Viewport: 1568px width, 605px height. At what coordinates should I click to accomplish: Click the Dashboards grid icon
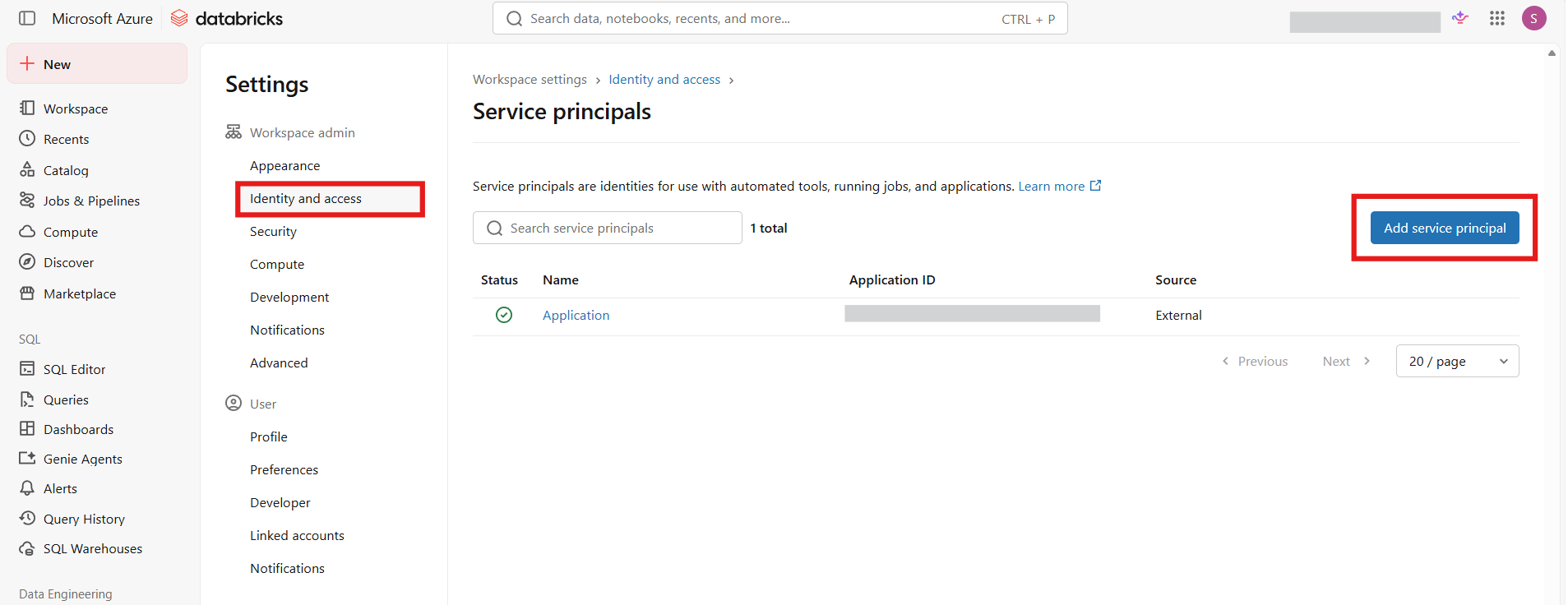pos(27,428)
